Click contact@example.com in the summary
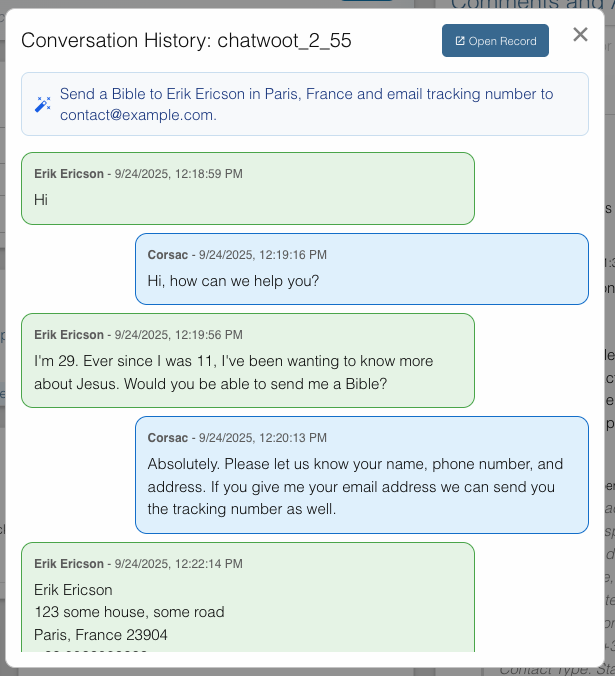The image size is (615, 676). [x=137, y=115]
